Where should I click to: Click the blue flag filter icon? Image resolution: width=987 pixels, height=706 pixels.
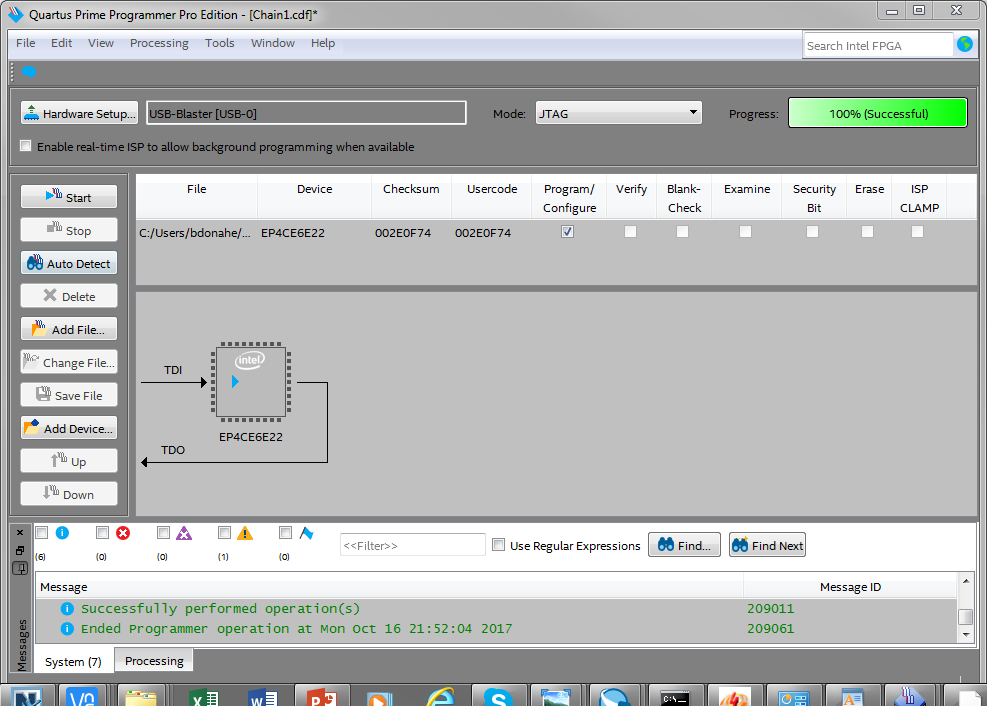point(307,533)
